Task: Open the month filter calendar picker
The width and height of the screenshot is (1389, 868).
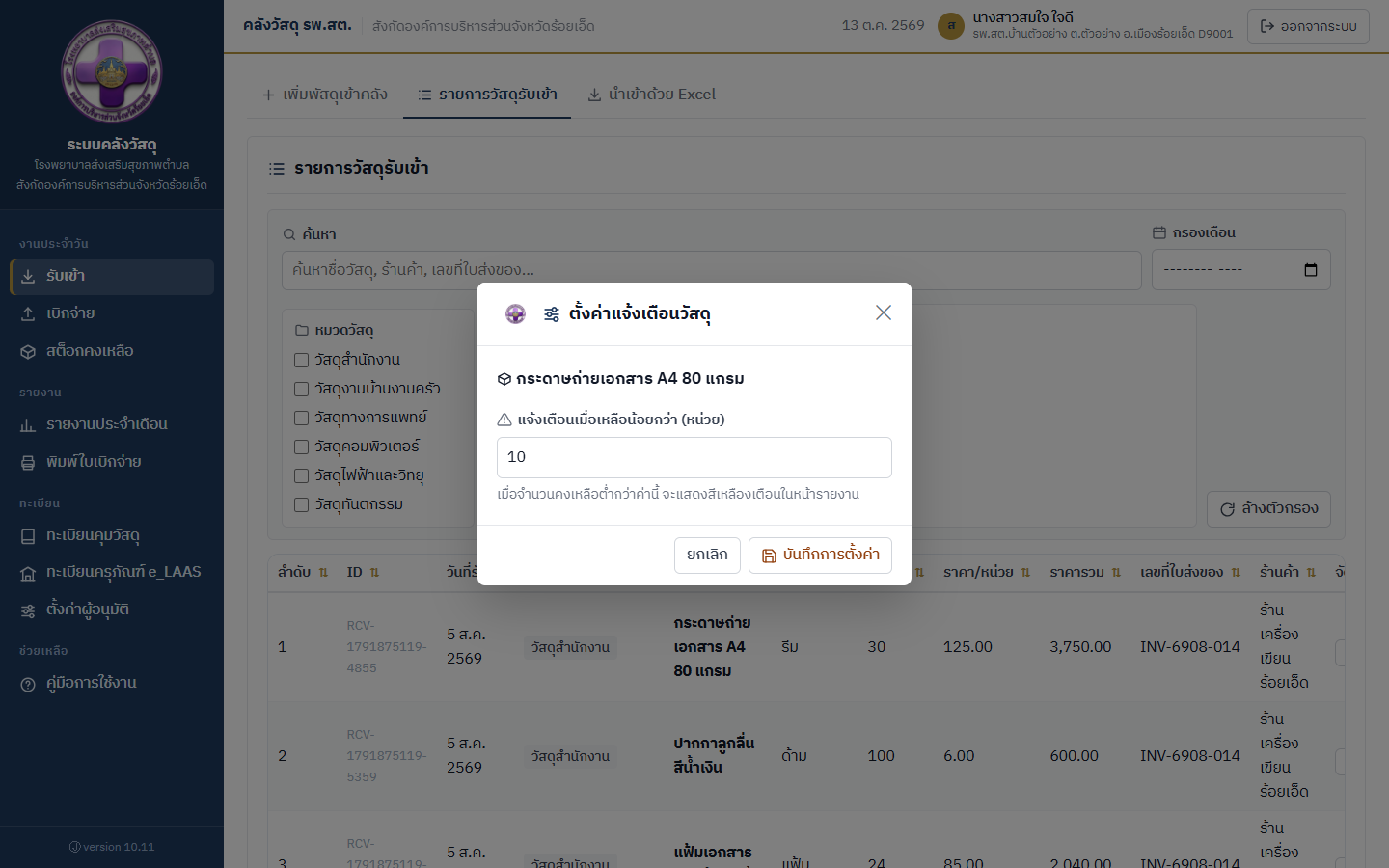Action: pos(1310,269)
